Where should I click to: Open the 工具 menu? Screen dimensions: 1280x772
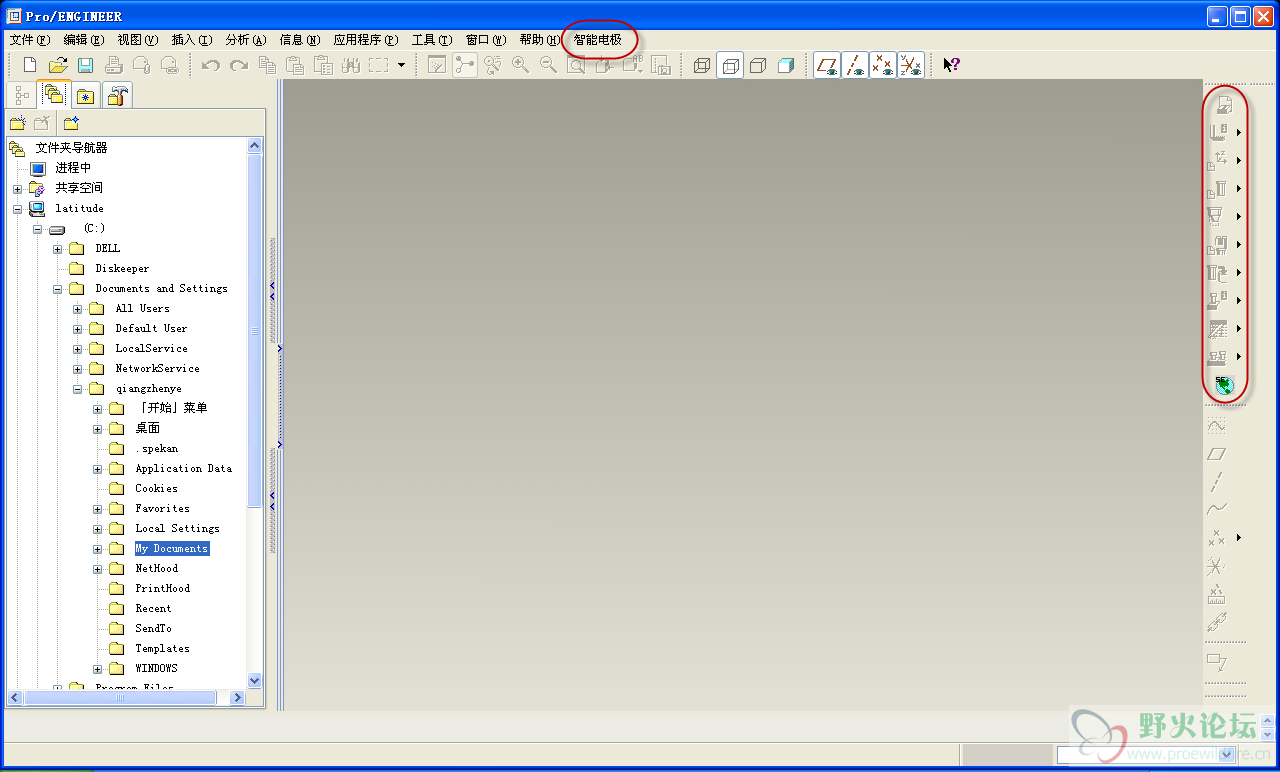coord(431,40)
